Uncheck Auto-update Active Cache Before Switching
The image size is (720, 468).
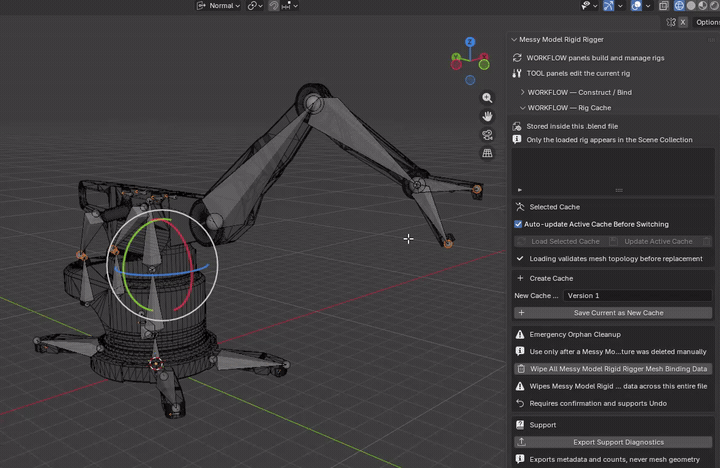pos(518,224)
